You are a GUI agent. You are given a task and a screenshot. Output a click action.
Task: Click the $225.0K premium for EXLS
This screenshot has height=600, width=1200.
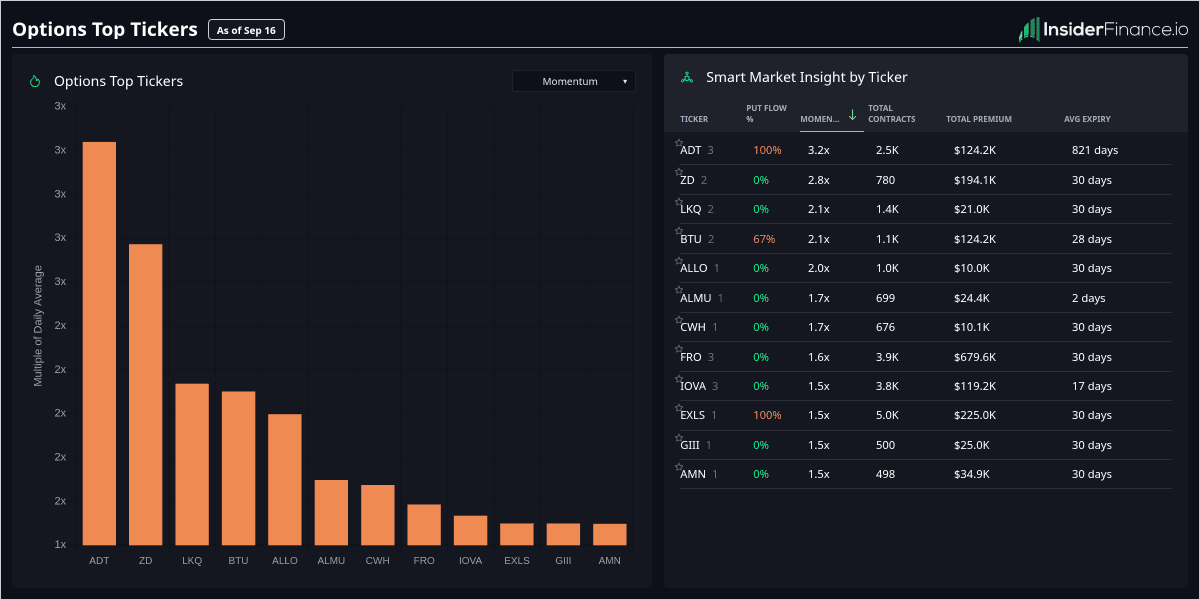(975, 415)
